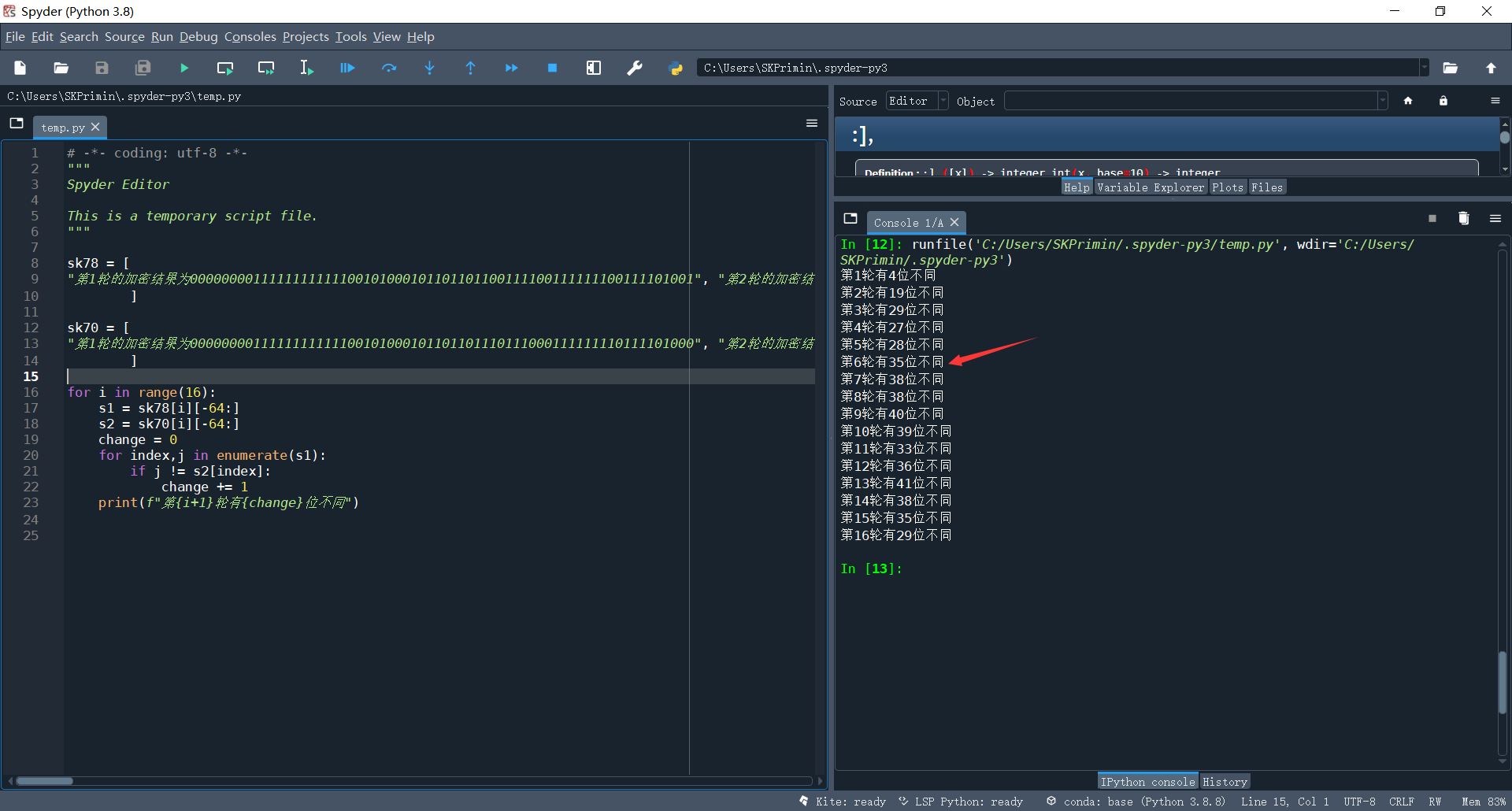Open the Tools menu
Image resolution: width=1512 pixels, height=811 pixels.
pyautogui.click(x=351, y=36)
